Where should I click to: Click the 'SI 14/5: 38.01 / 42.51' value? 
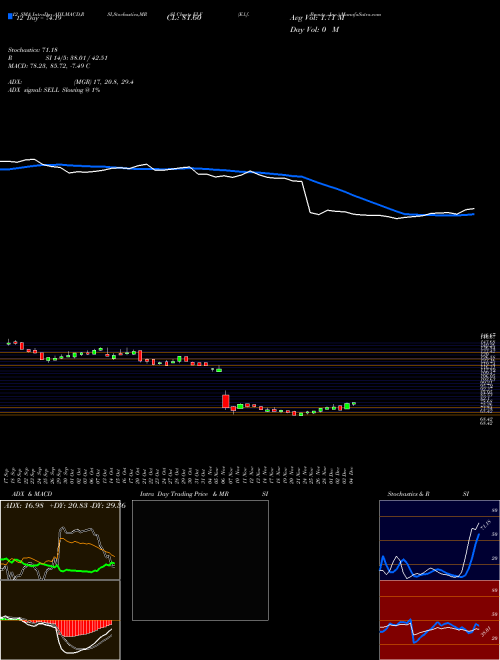(77, 58)
